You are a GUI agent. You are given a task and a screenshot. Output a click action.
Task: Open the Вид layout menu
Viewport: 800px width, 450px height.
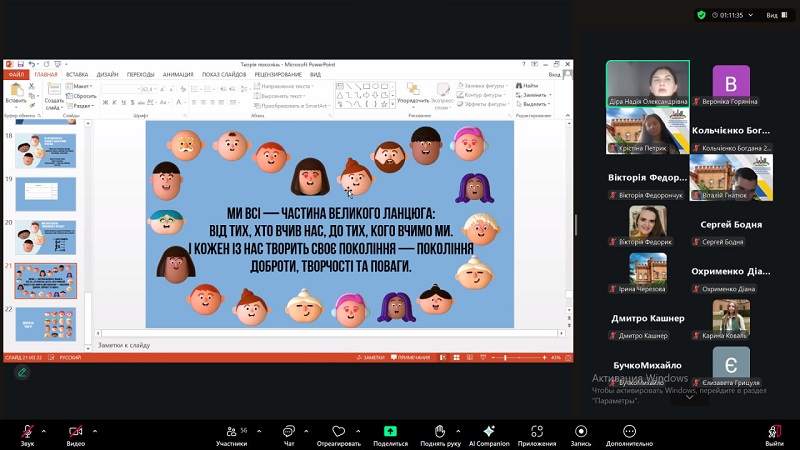click(x=776, y=15)
